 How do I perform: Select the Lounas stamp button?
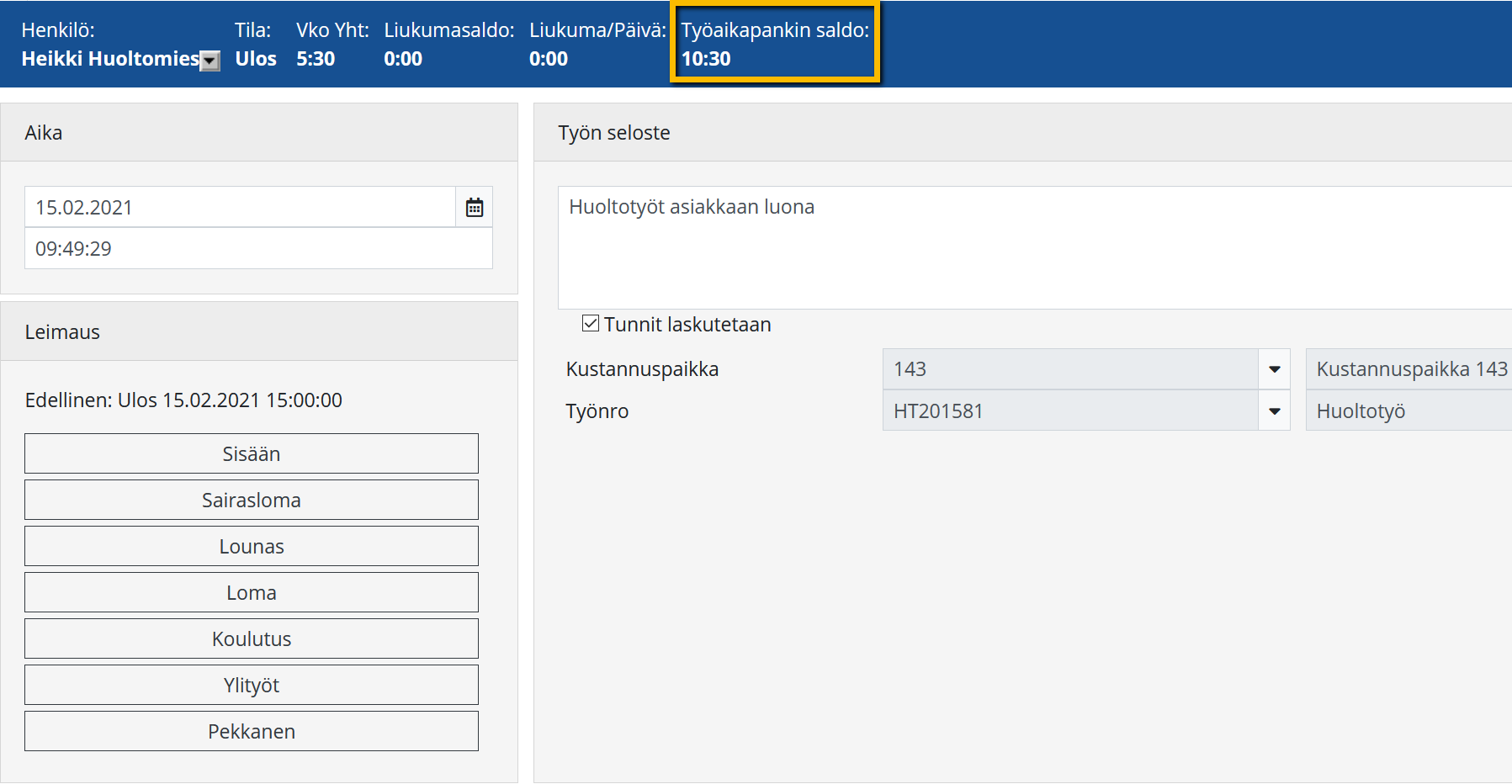pyautogui.click(x=252, y=547)
